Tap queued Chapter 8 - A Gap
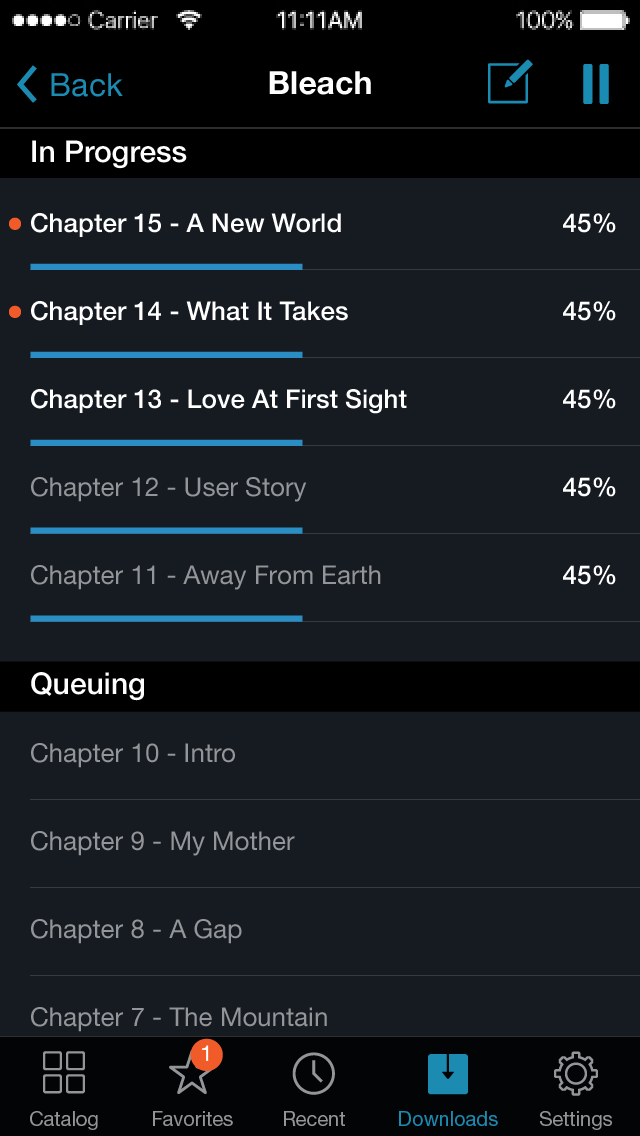The height and width of the screenshot is (1136, 640). click(136, 929)
